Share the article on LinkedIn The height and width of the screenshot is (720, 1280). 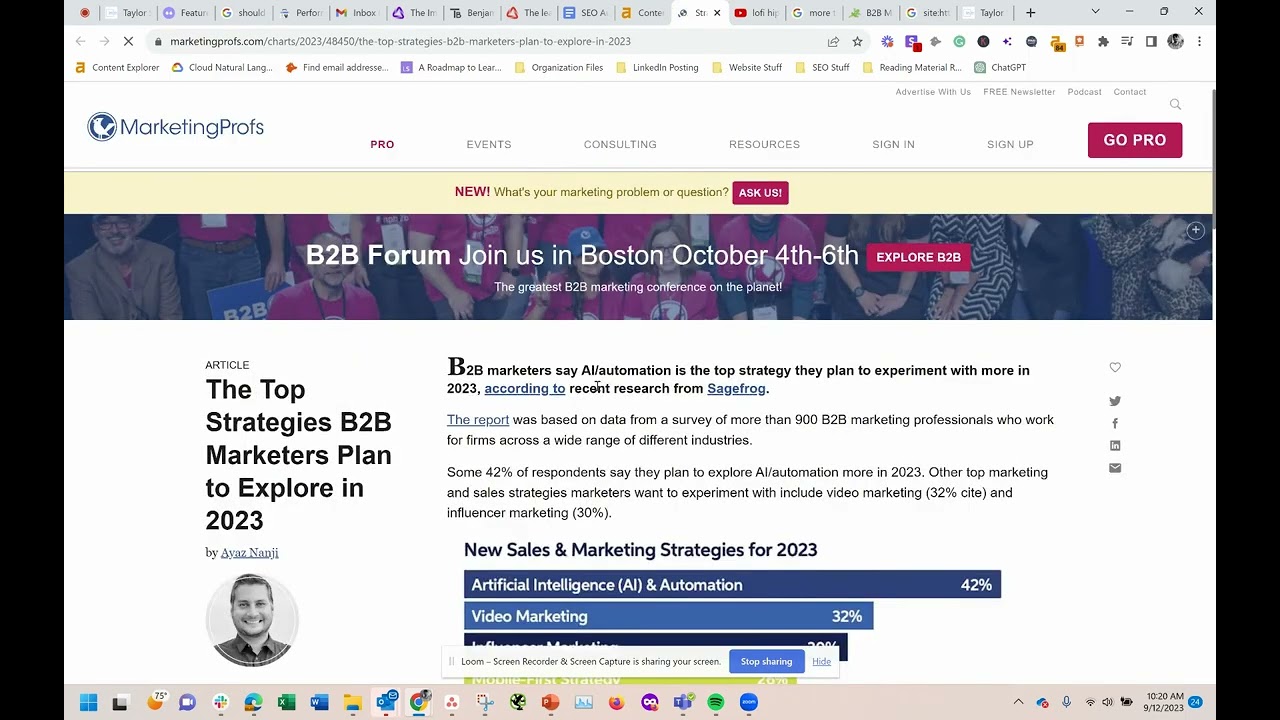coord(1115,446)
